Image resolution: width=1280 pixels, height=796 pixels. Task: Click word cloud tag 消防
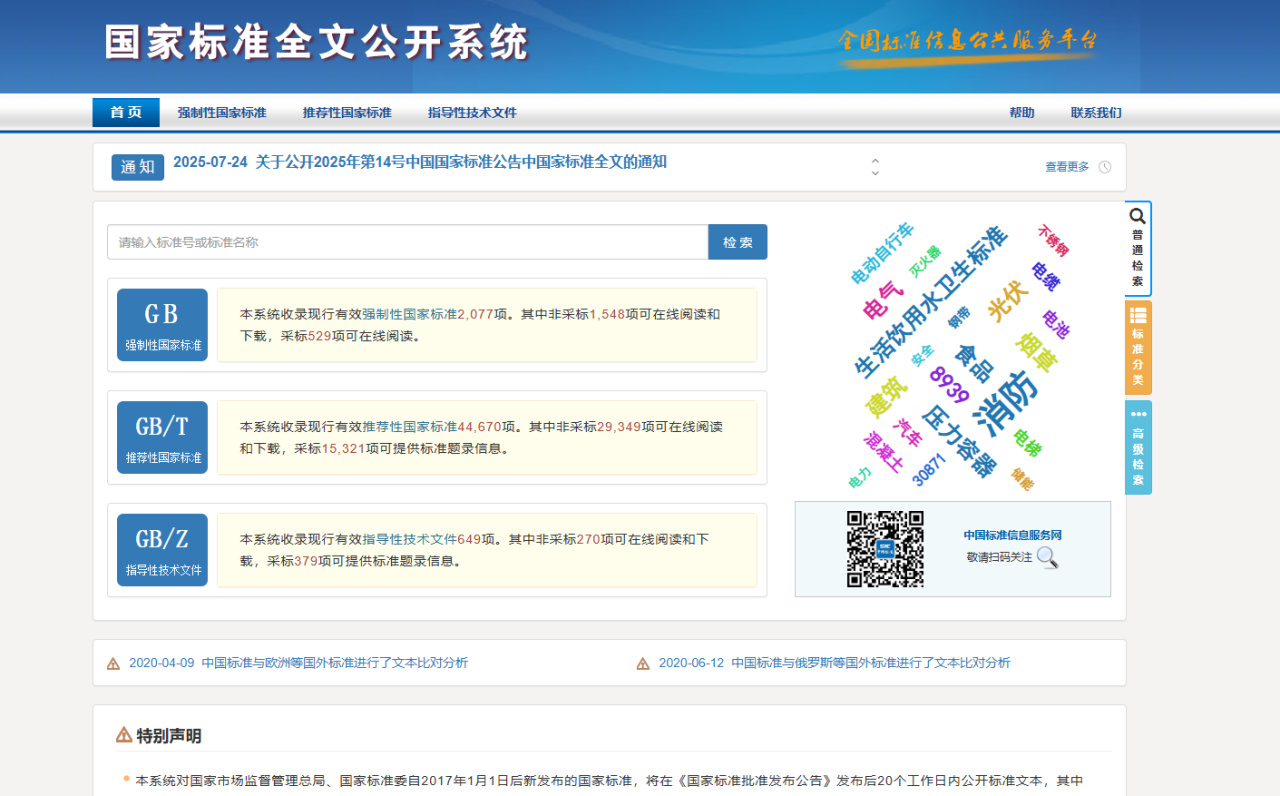(1005, 403)
